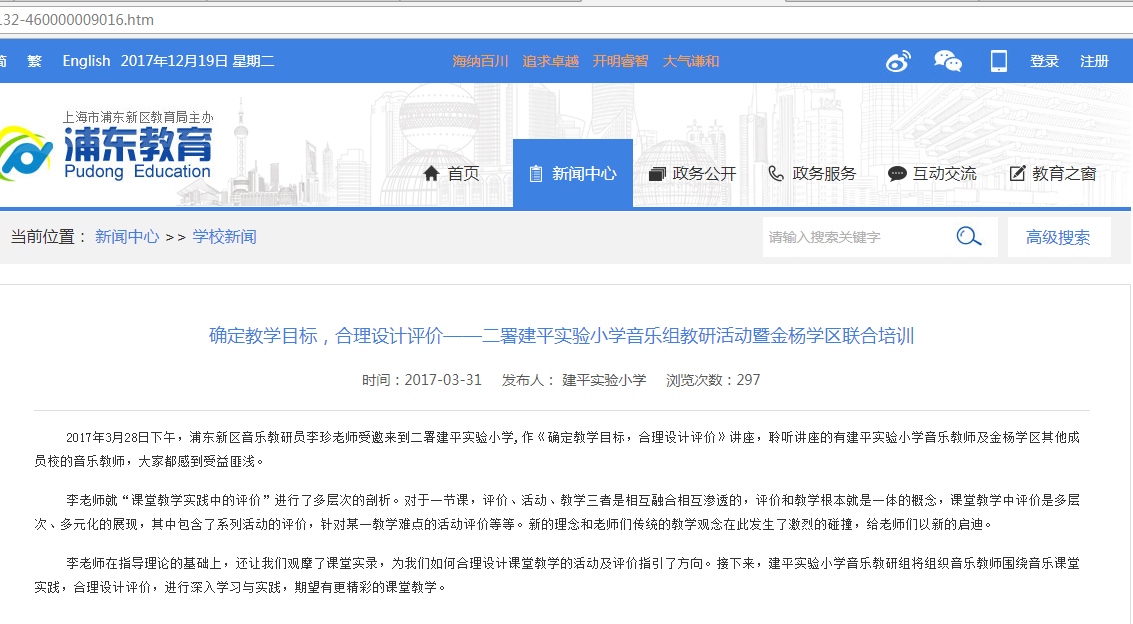Click first paragraph starting 2017年3月28日下午
Screen dimensions: 1133x624
point(557,449)
